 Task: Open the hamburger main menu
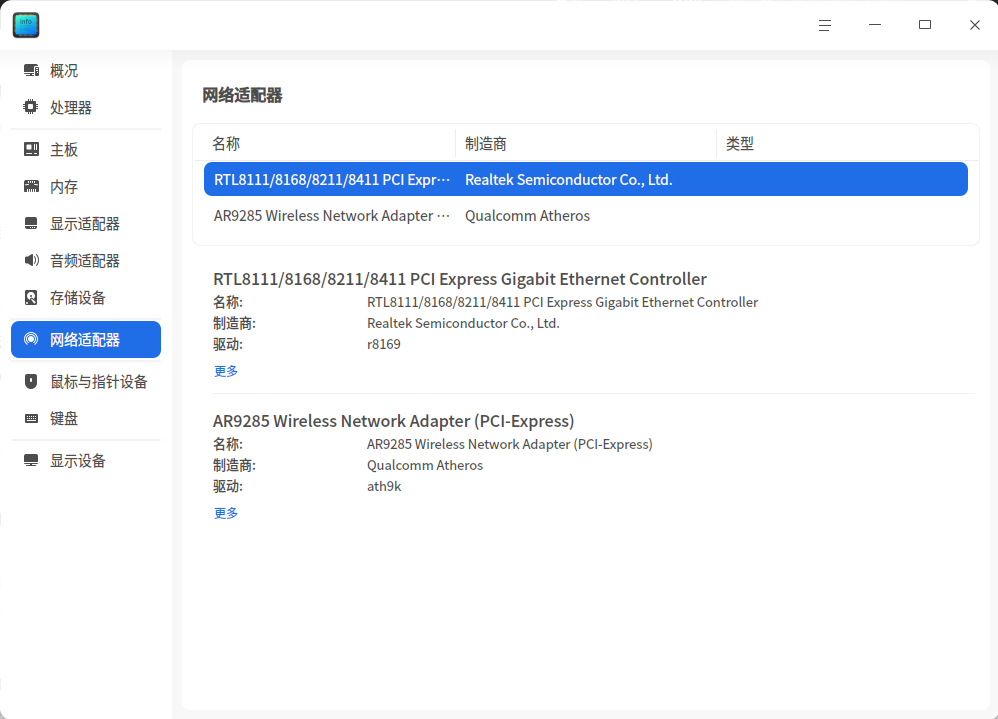825,25
